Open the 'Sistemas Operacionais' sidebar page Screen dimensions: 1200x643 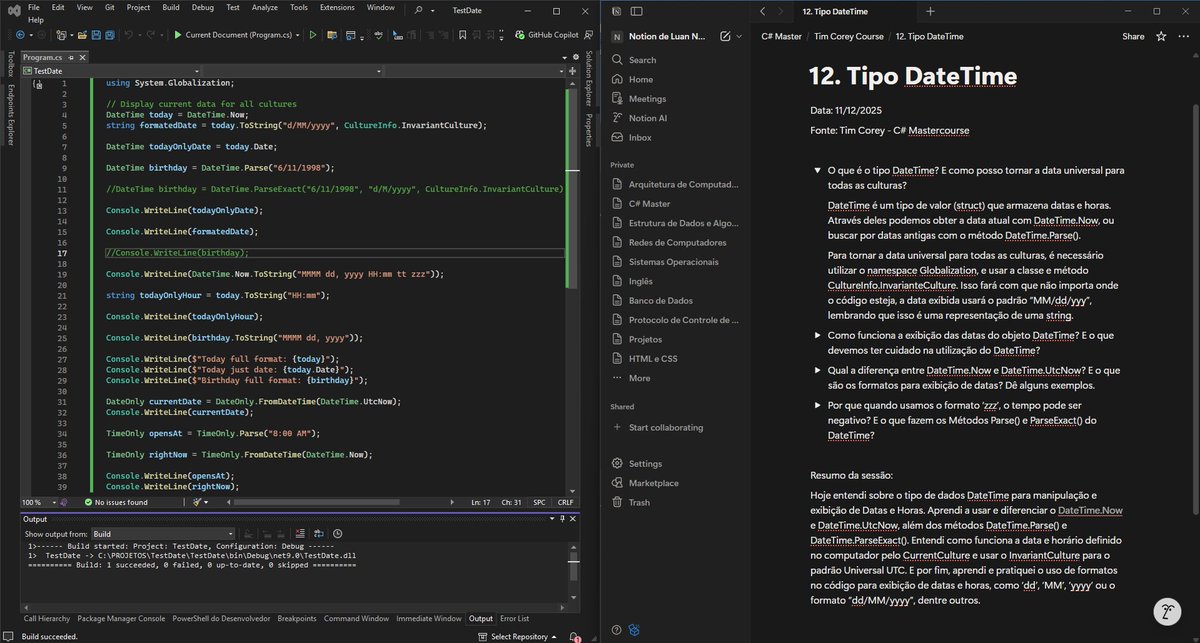[673, 262]
